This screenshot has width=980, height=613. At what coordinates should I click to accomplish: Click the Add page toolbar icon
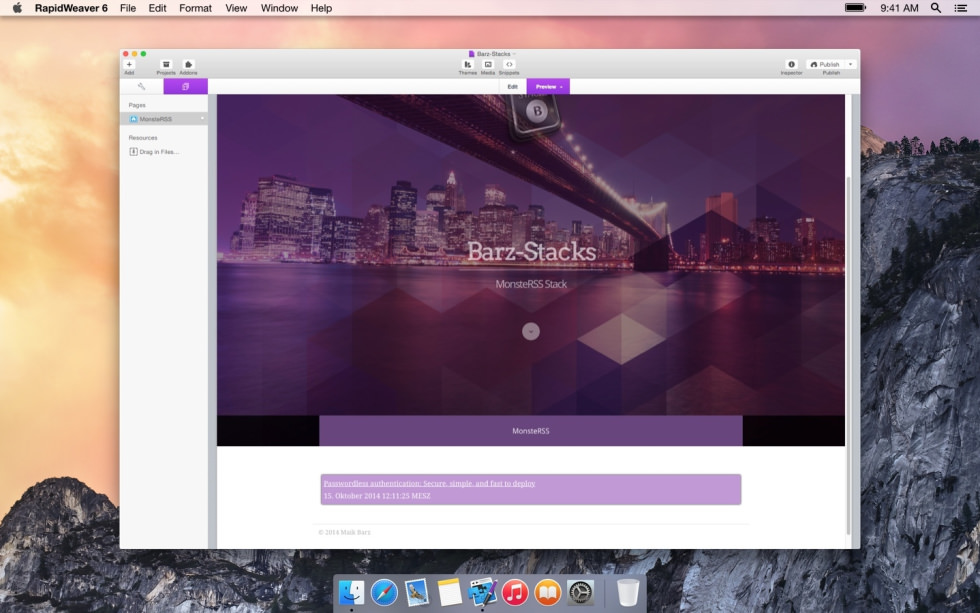(x=129, y=65)
